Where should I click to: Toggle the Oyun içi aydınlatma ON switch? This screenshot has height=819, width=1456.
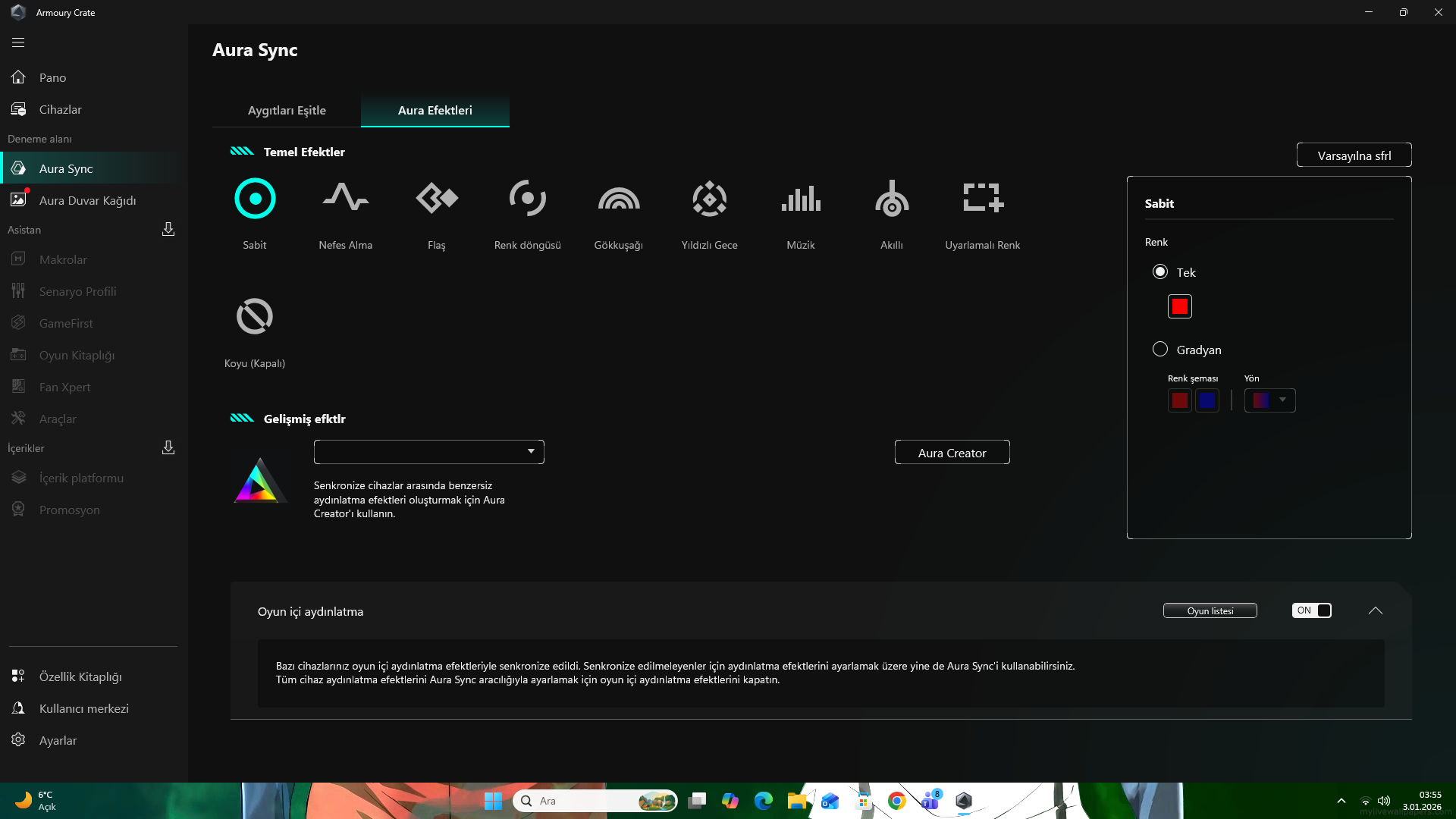click(1312, 610)
